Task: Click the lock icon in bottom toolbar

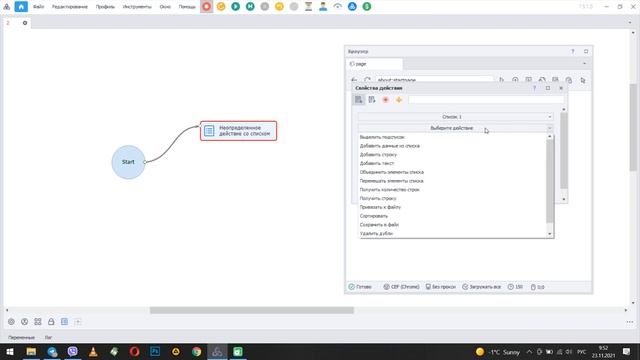Action: pos(51,322)
